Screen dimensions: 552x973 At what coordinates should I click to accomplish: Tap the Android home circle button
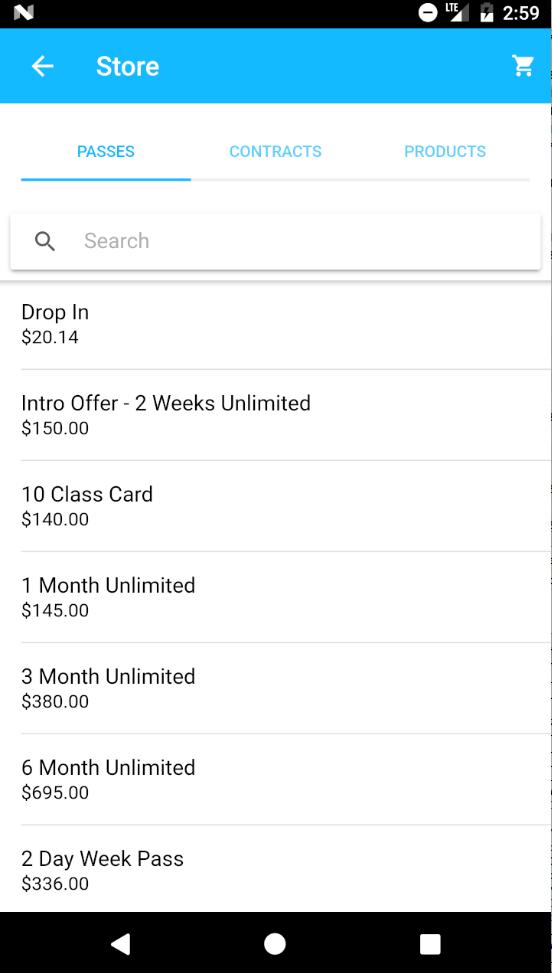[x=275, y=944]
